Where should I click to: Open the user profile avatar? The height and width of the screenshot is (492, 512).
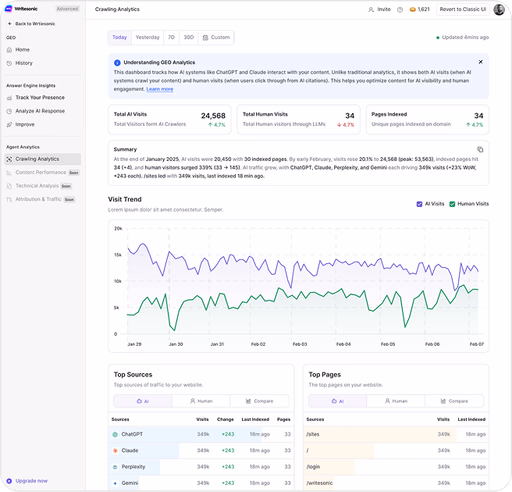pyautogui.click(x=499, y=9)
